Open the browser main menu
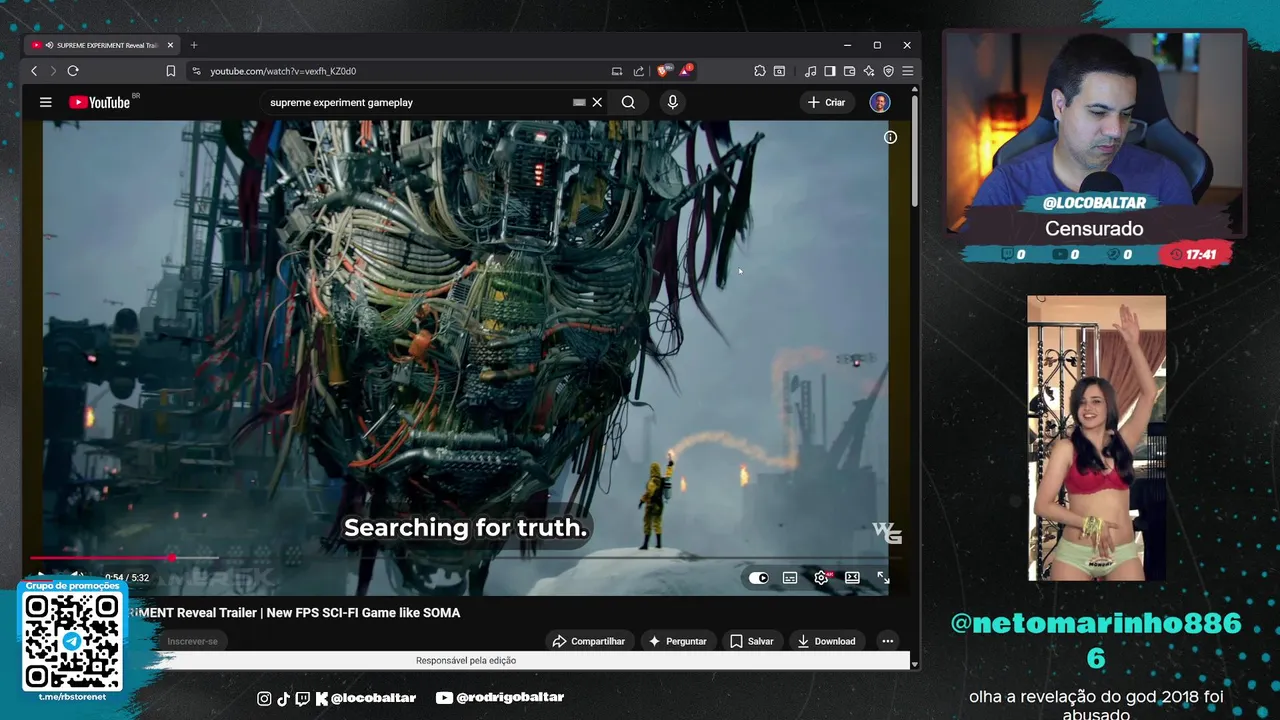1280x720 pixels. point(907,71)
